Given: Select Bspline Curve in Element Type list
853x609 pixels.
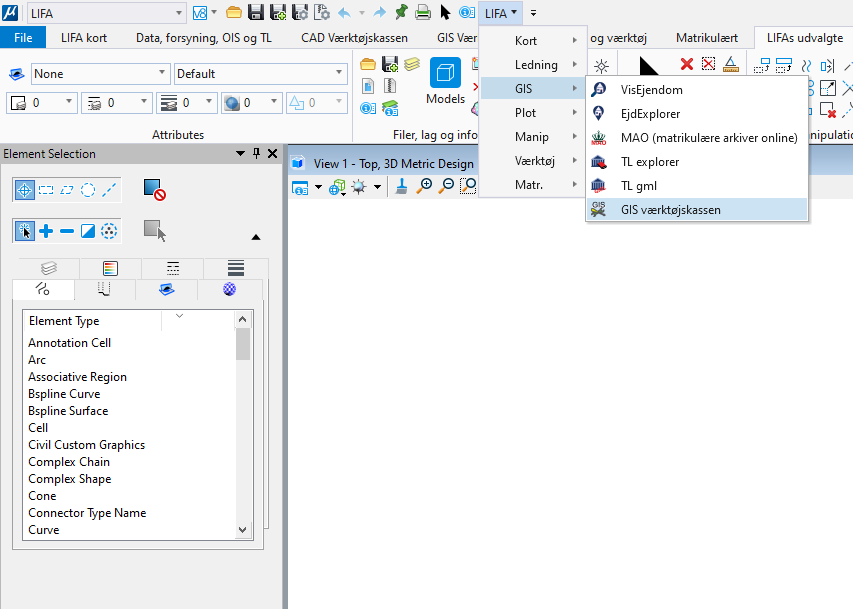Looking at the screenshot, I should [64, 394].
